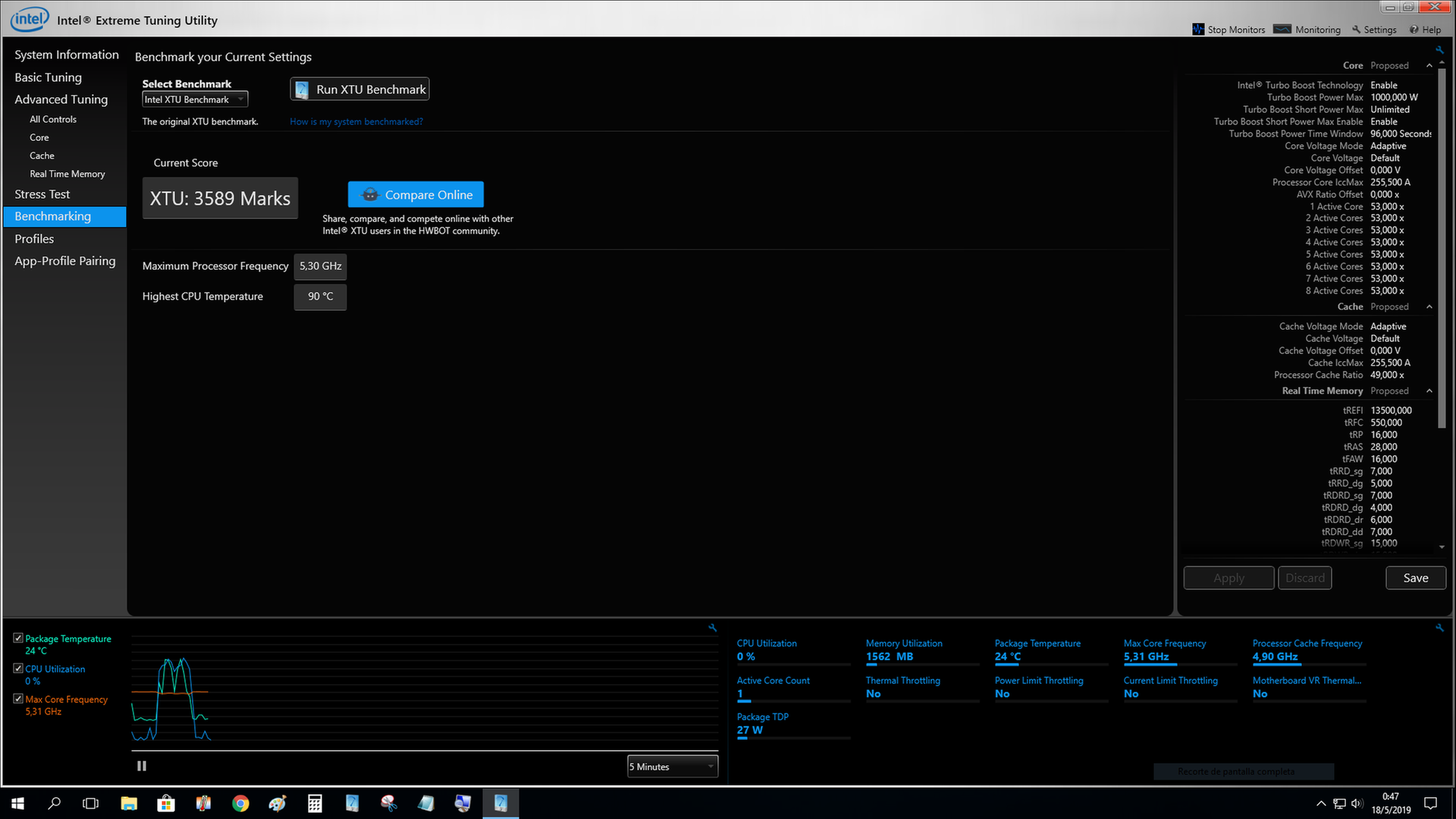Open the Action Center notifications icon
1456x819 pixels.
[x=1431, y=803]
